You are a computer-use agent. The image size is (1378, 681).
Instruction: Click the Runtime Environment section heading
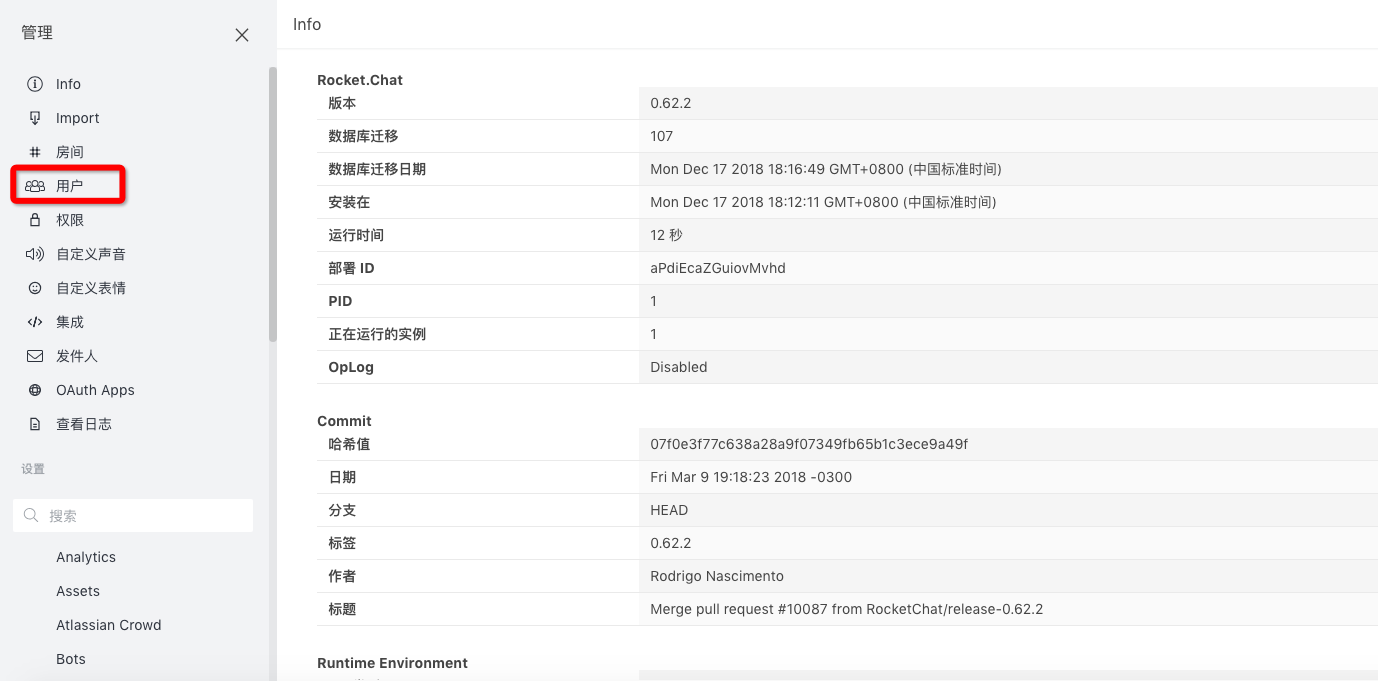(x=392, y=663)
